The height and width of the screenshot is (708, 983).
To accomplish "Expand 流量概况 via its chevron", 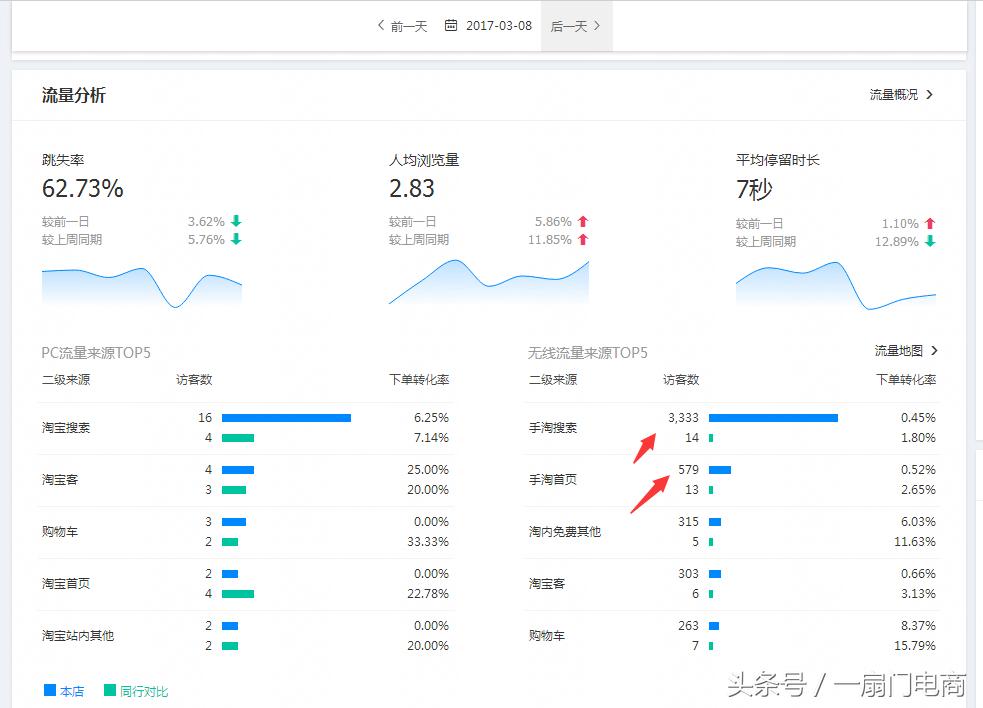I will point(930,94).
